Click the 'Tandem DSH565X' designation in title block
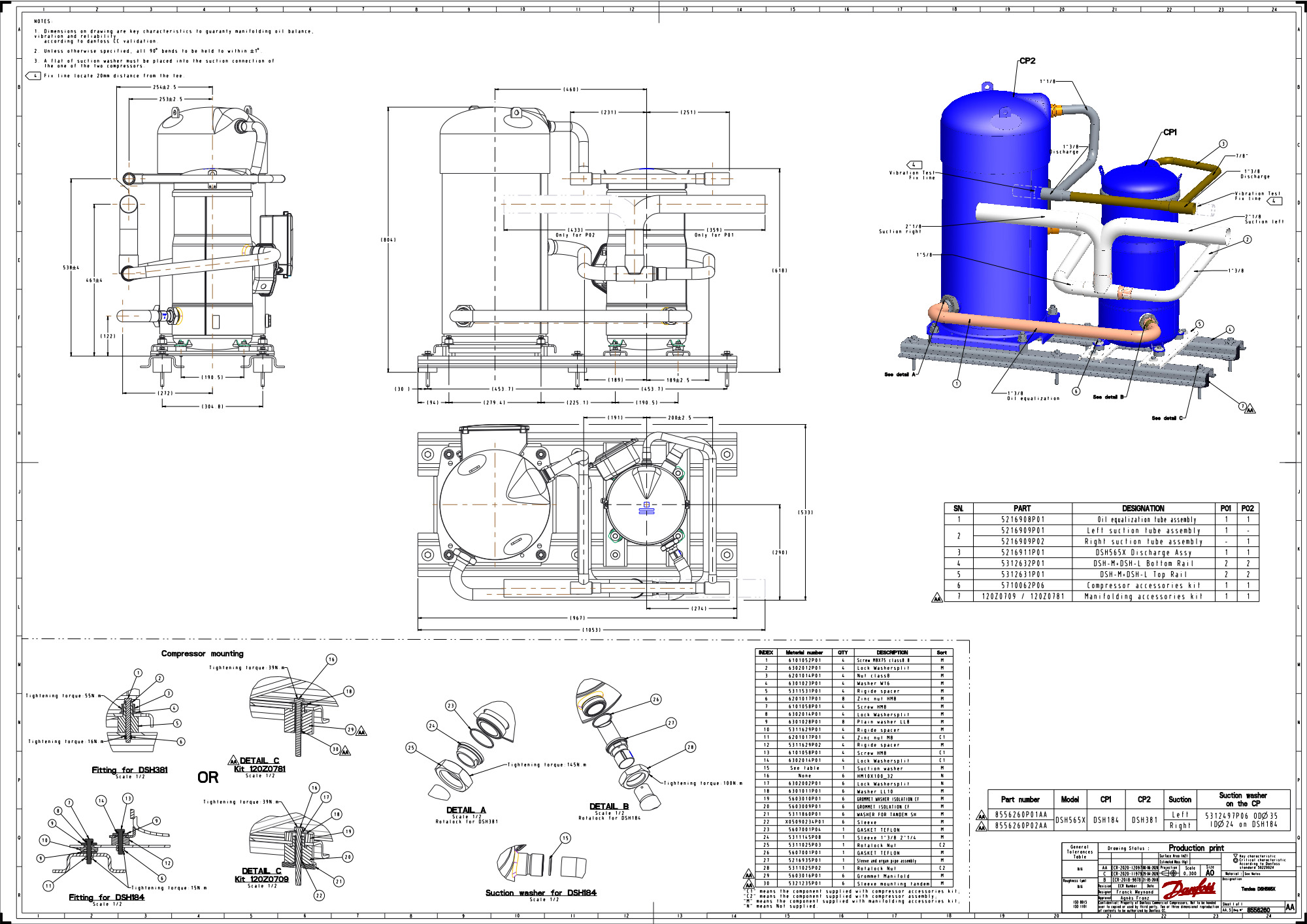This screenshot has height=924, width=1307. coord(1258,889)
